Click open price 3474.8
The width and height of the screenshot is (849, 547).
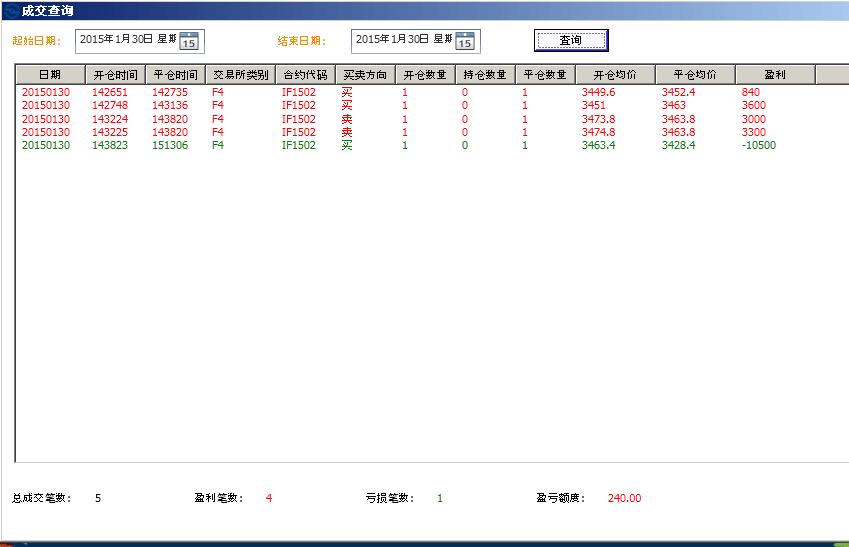(x=598, y=132)
